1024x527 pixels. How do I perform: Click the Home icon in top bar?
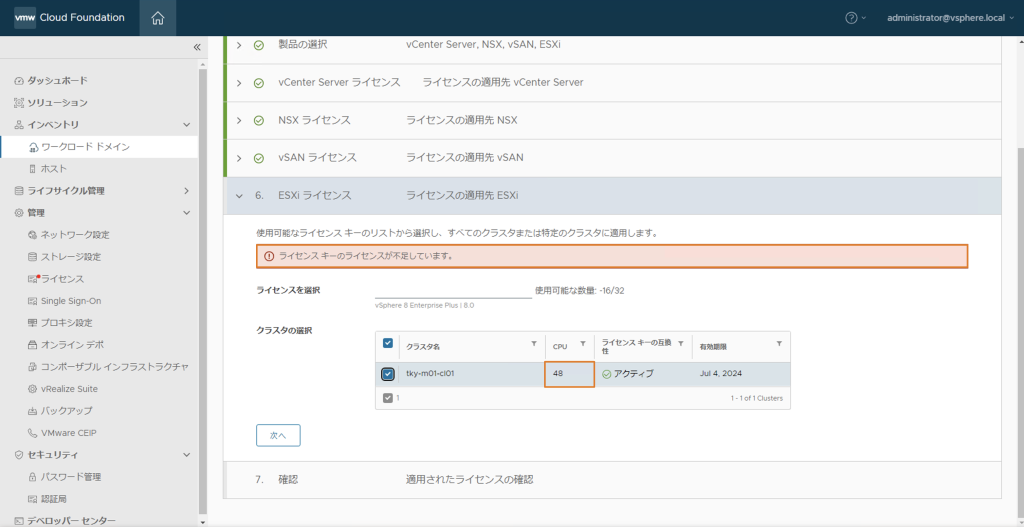(157, 18)
